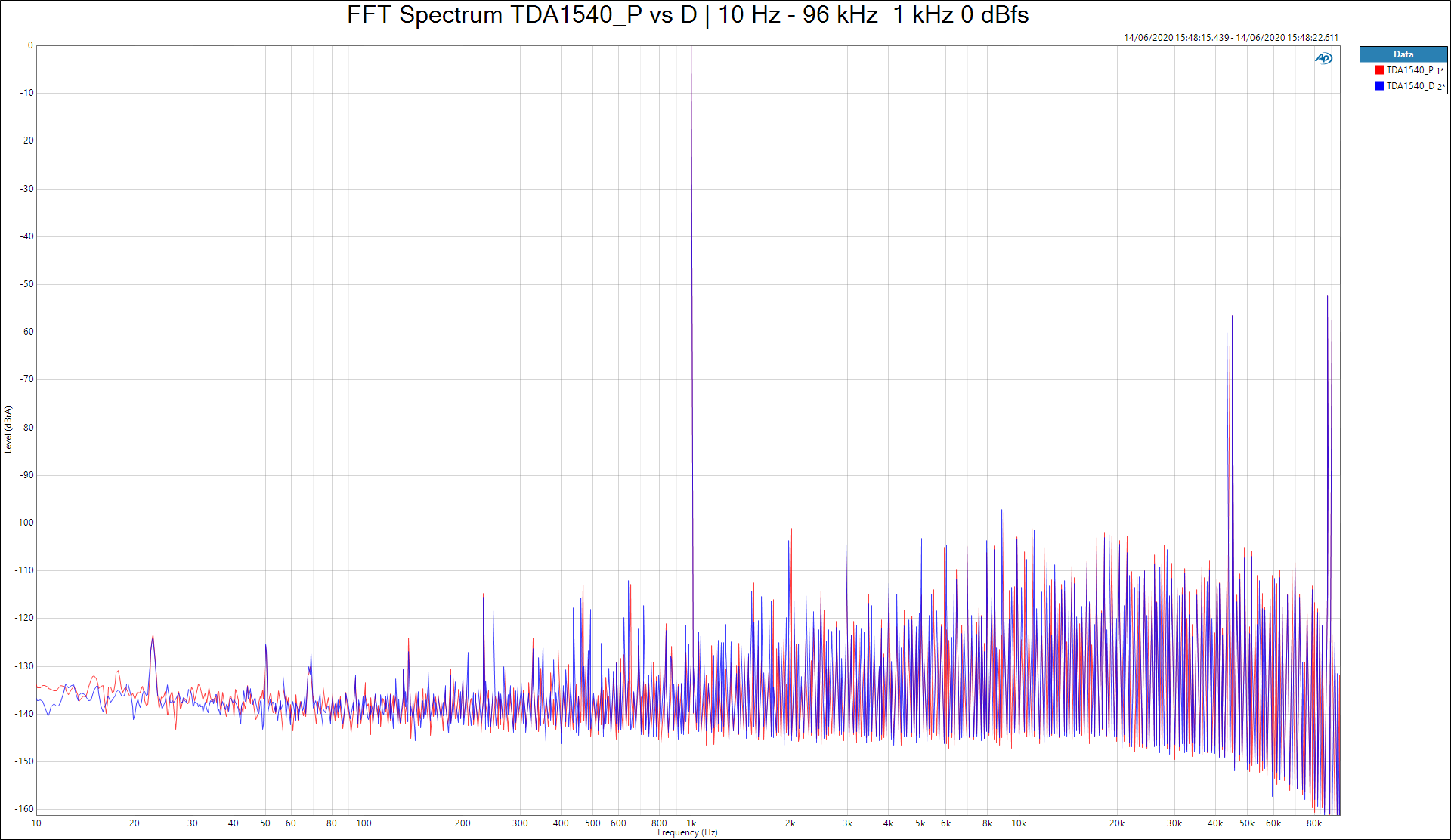Click the Frequency (Hz) axis label

(687, 832)
